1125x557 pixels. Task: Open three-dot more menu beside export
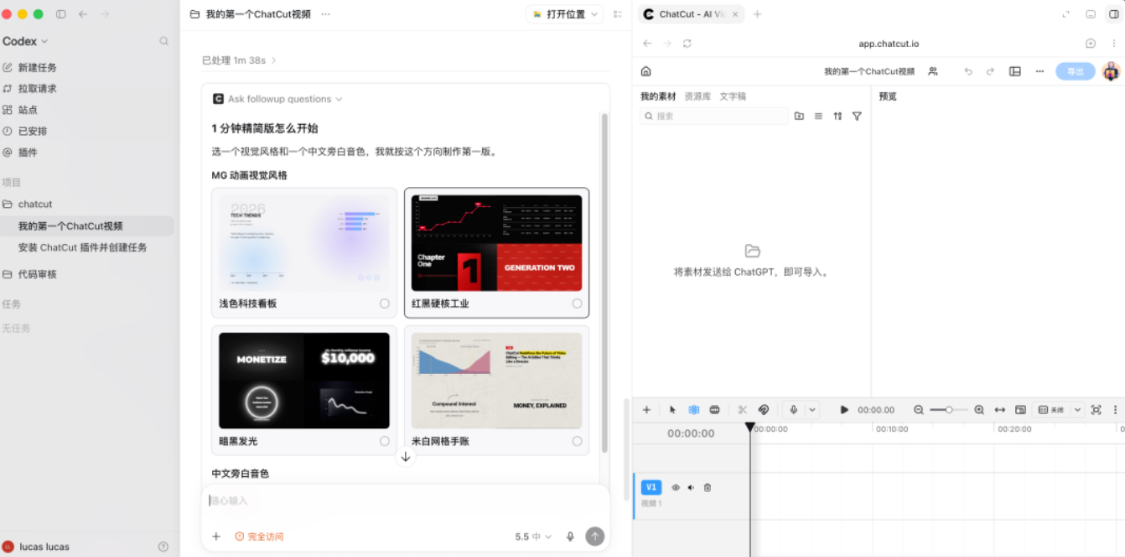click(1040, 71)
